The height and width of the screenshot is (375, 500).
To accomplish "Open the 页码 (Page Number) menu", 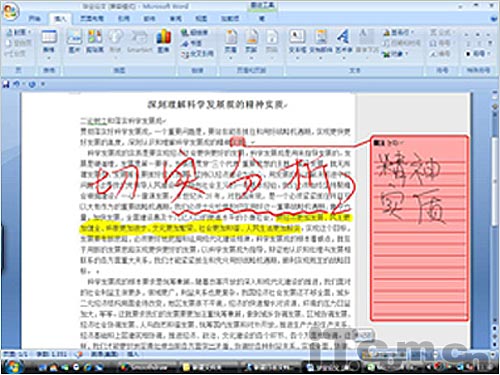I will coord(272,43).
